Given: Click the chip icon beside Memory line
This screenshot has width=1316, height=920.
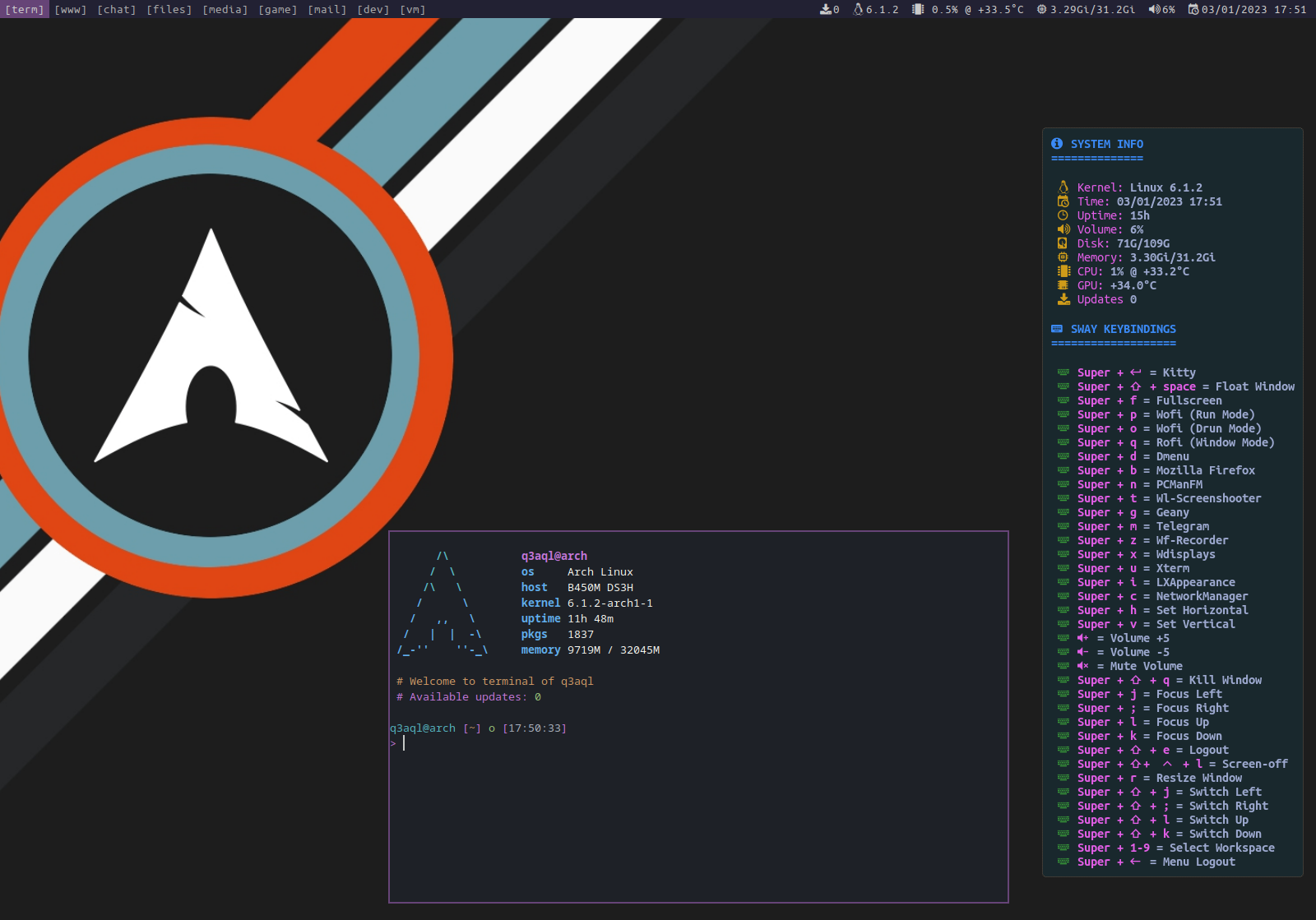Looking at the screenshot, I should point(1063,257).
